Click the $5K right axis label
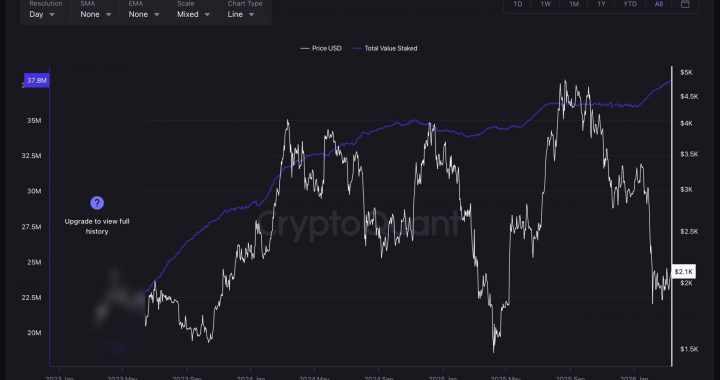This screenshot has width=720, height=380. [686, 73]
